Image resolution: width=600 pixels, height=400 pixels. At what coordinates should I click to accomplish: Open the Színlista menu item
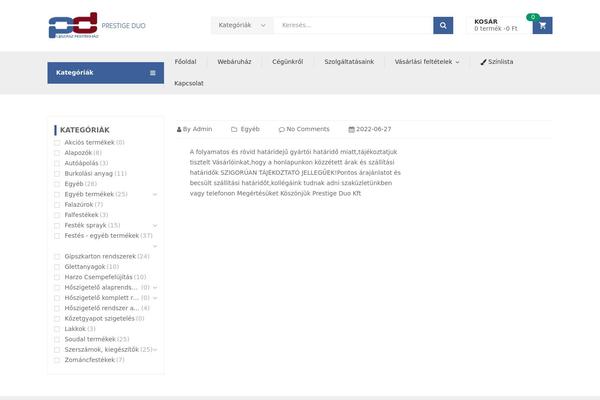[500, 62]
